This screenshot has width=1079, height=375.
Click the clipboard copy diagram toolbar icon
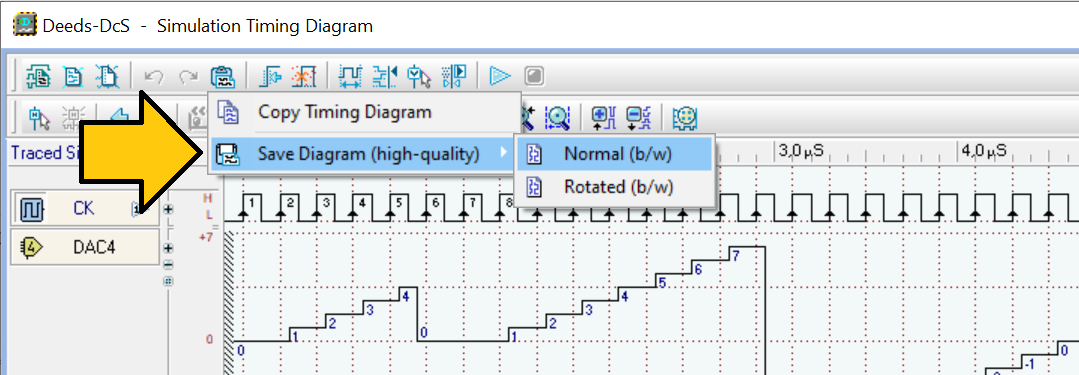[224, 76]
